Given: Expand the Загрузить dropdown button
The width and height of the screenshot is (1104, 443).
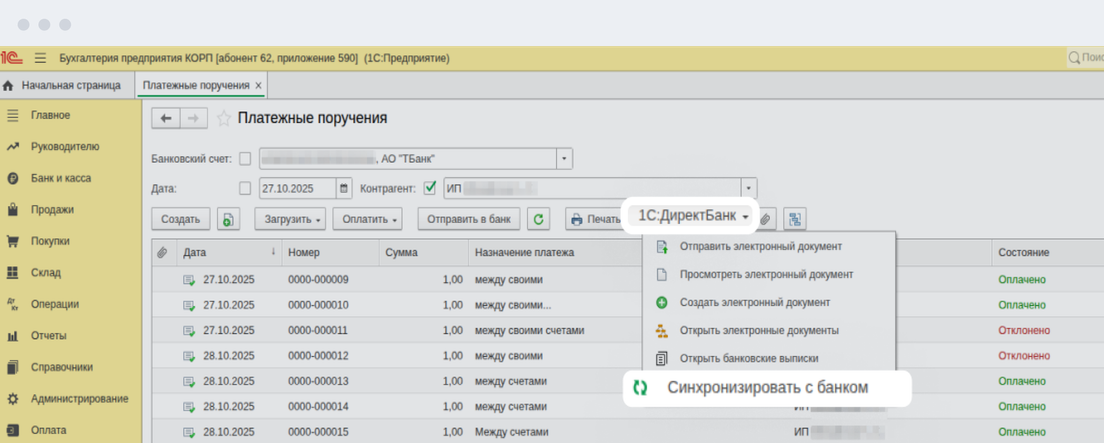Looking at the screenshot, I should [291, 218].
